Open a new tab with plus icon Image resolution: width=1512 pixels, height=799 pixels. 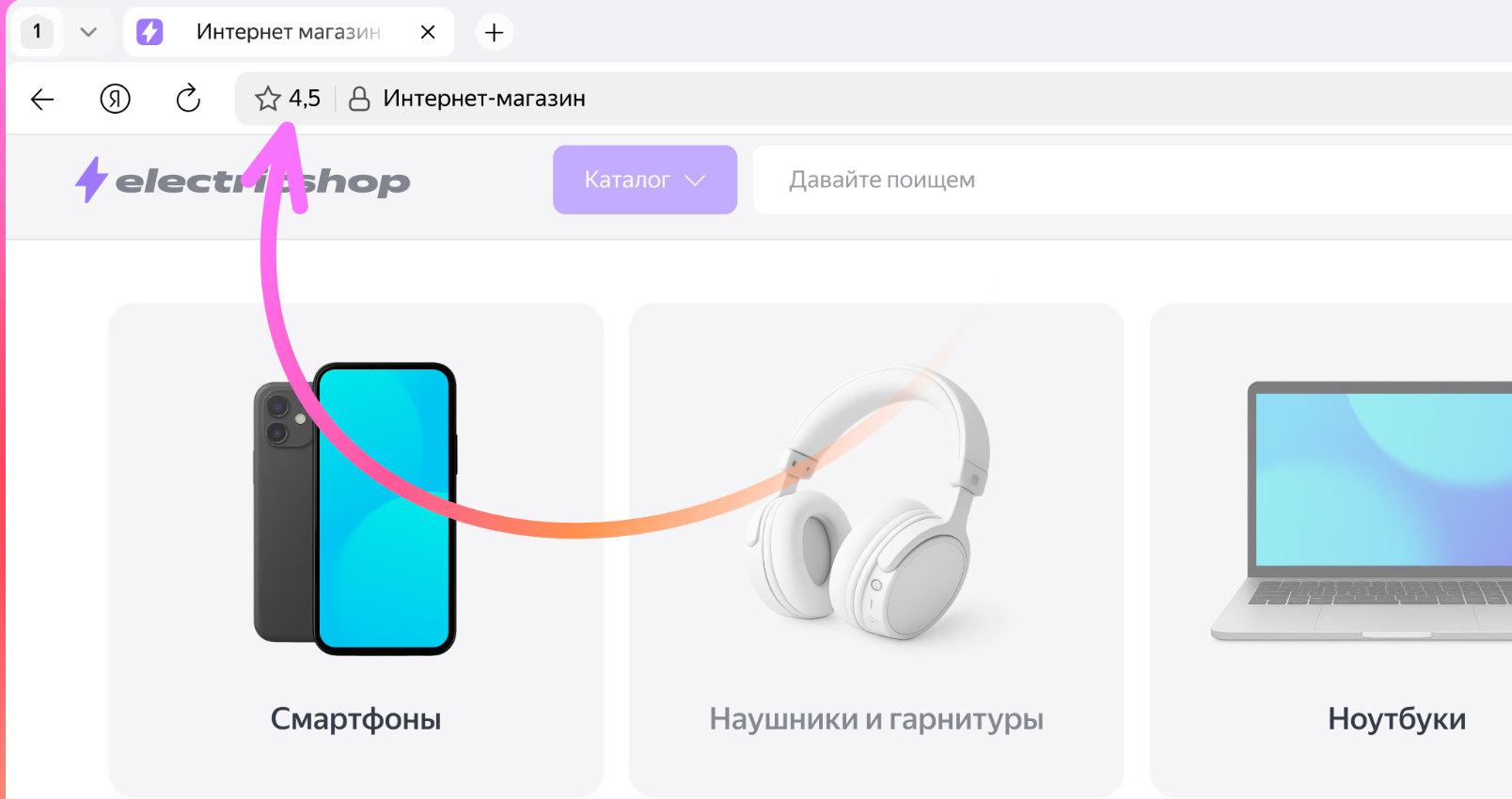pos(494,33)
